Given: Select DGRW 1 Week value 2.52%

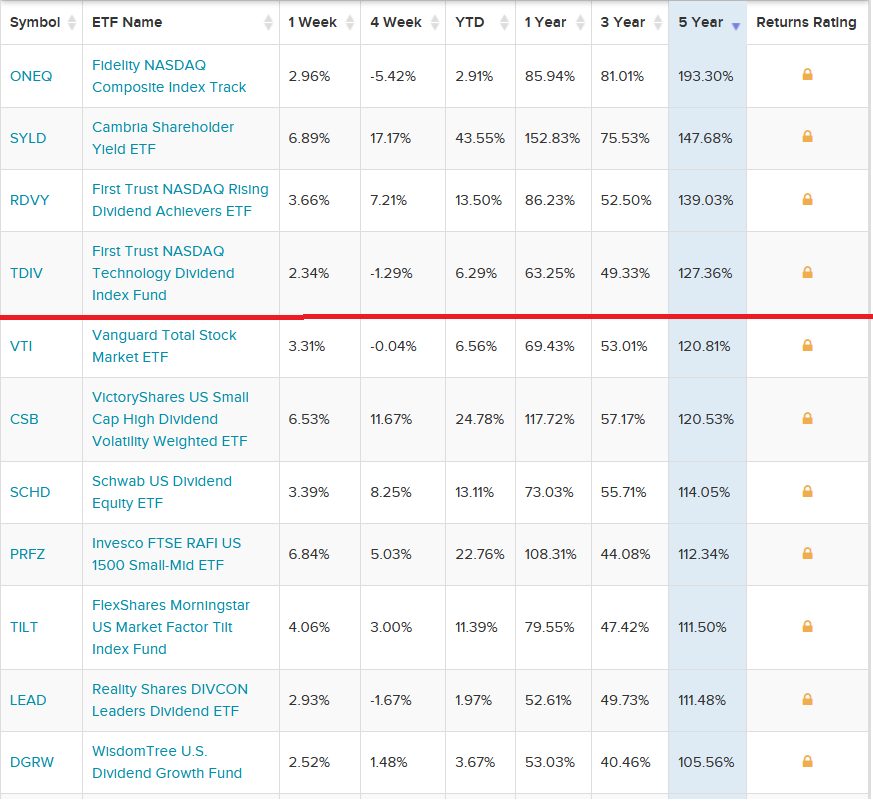Looking at the screenshot, I should click(308, 762).
